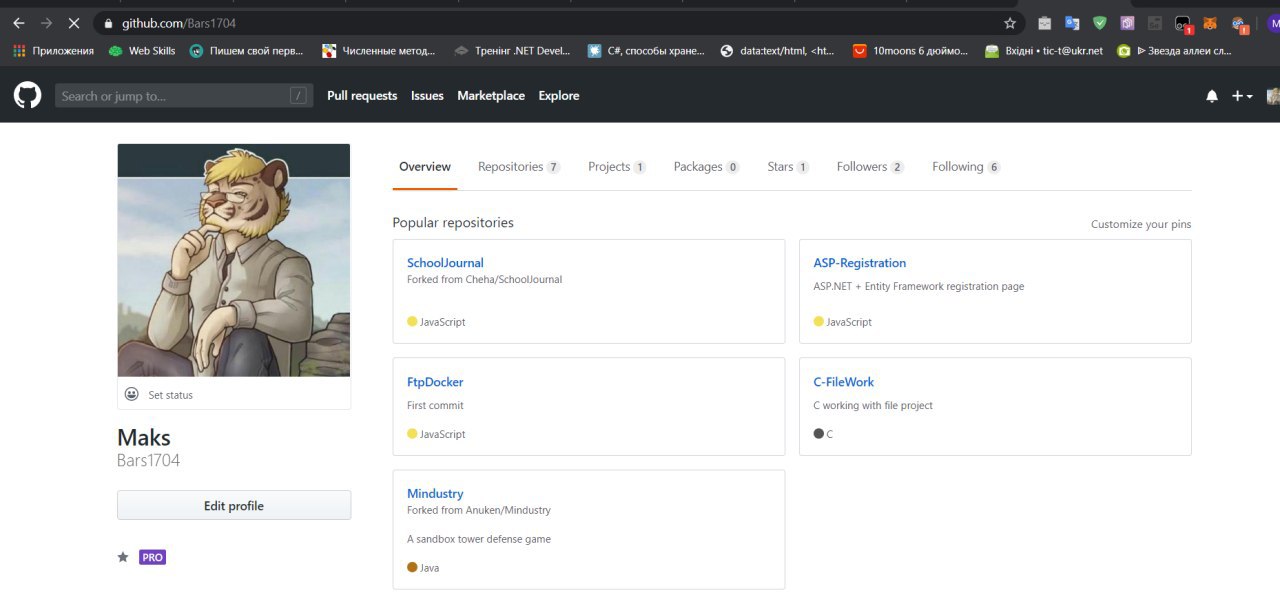Open Pull requests in header

362,96
